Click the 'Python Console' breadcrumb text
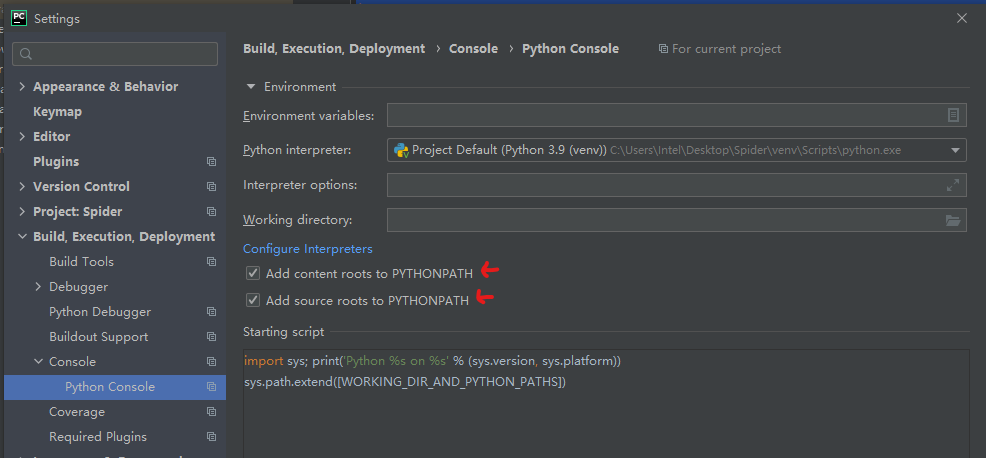This screenshot has height=458, width=986. (x=570, y=48)
